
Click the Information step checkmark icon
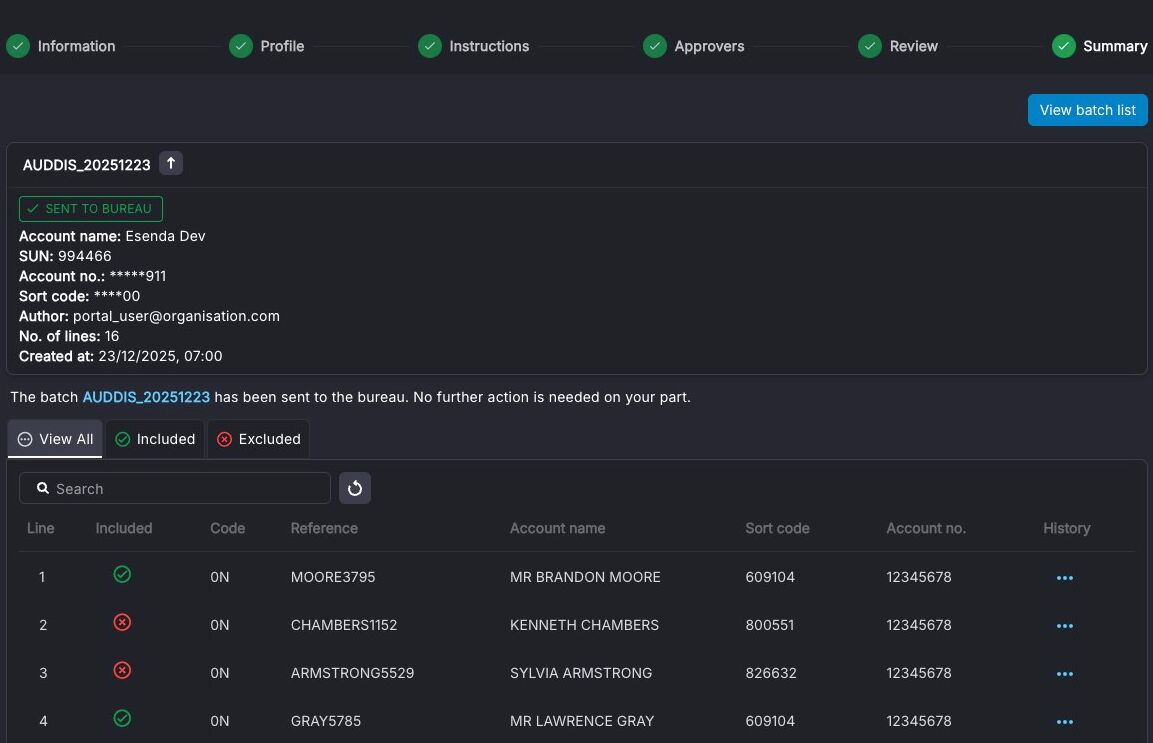[x=18, y=46]
